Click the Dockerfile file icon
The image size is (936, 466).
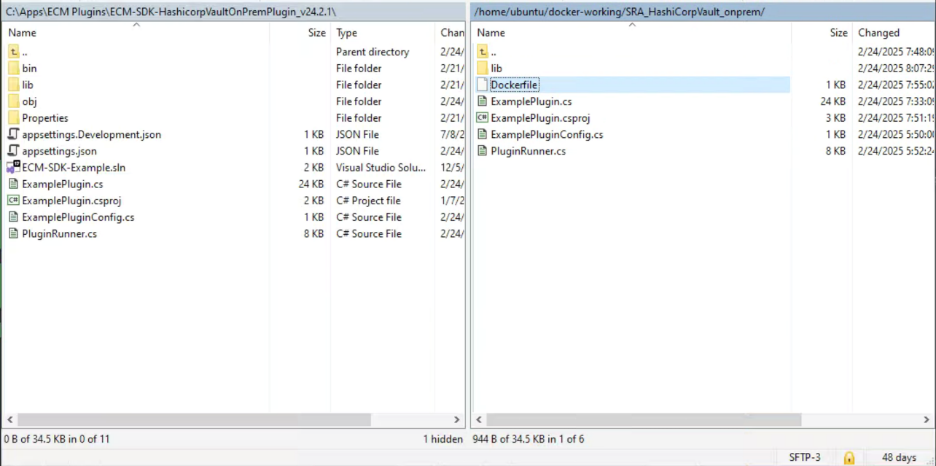[482, 85]
